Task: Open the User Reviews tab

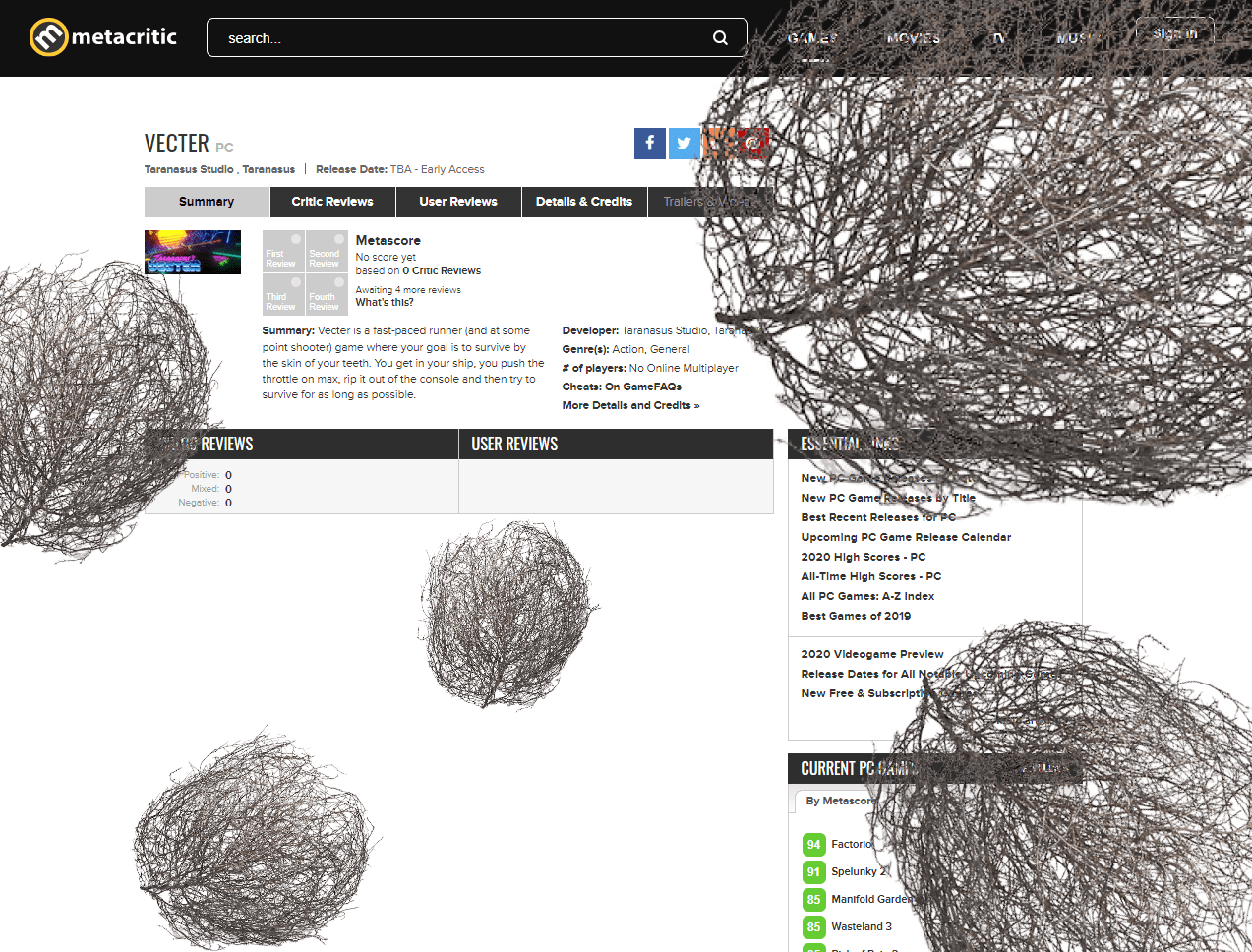Action: pos(458,202)
